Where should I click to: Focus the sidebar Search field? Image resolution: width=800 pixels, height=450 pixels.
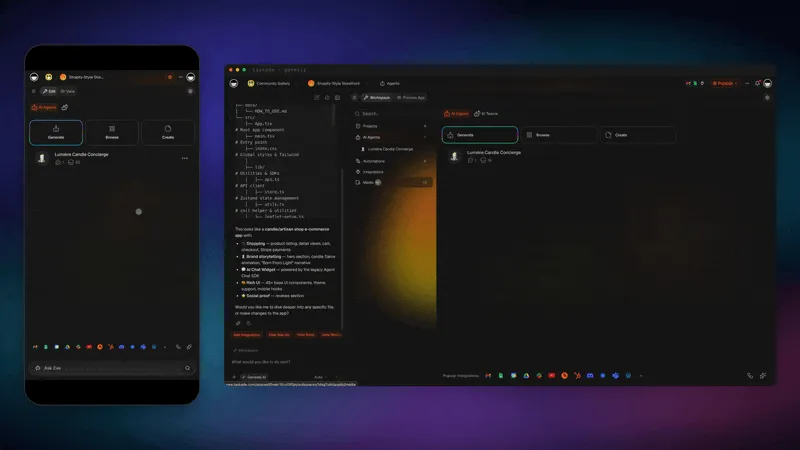tap(393, 114)
